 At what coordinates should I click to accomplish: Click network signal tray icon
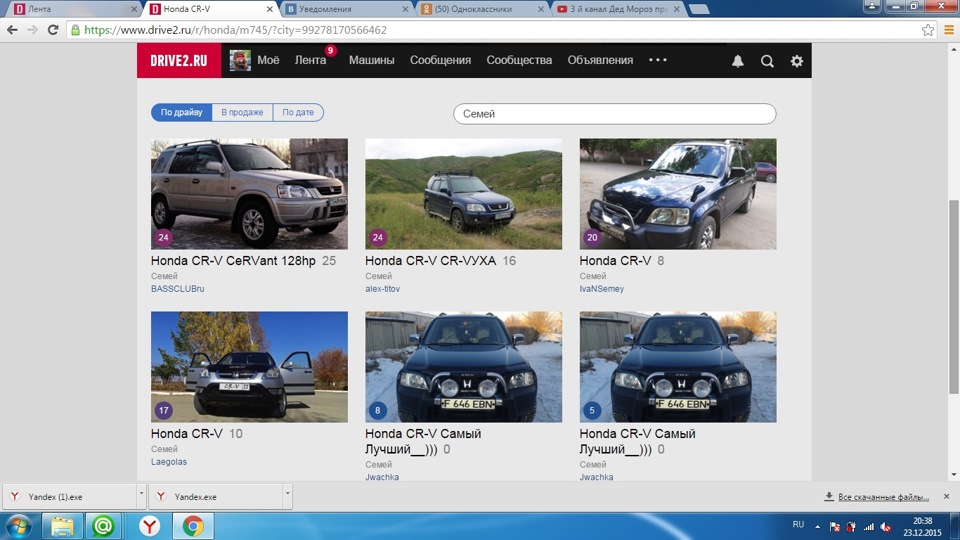tap(869, 527)
